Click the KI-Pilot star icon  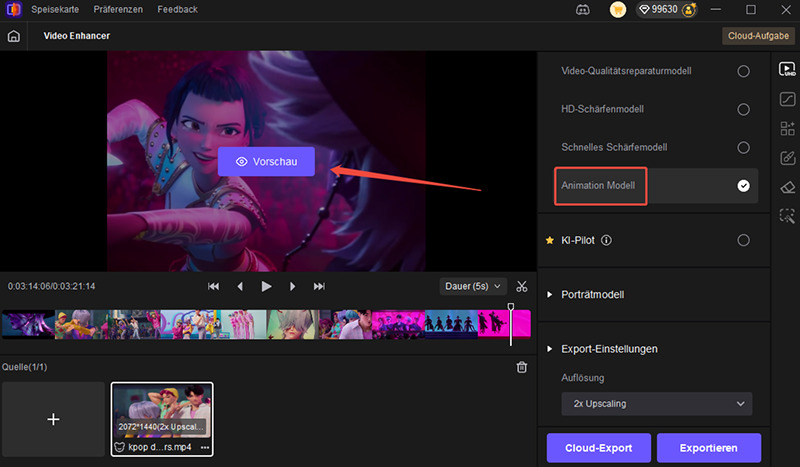[550, 240]
